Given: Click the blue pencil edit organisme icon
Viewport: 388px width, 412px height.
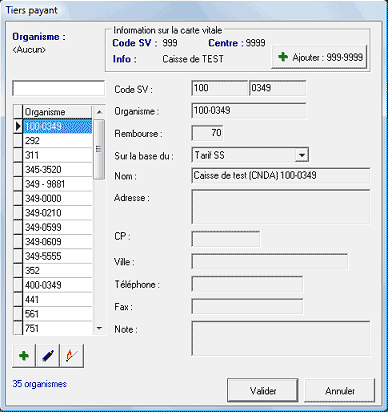Looking at the screenshot, I should point(48,356).
